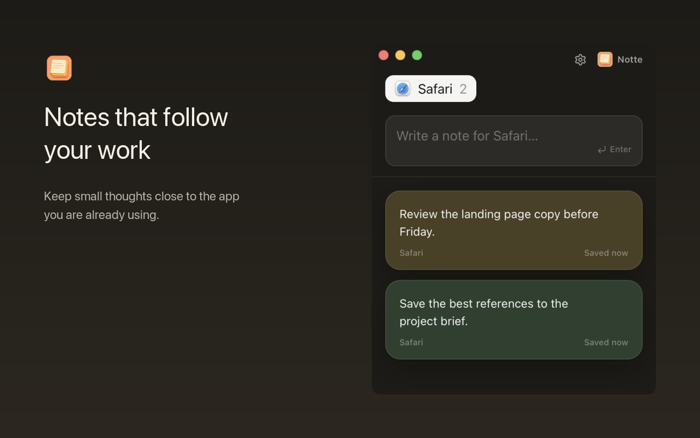Image resolution: width=700 pixels, height=438 pixels.
Task: Click 'Saved now' on the yellow note
Action: click(x=606, y=253)
